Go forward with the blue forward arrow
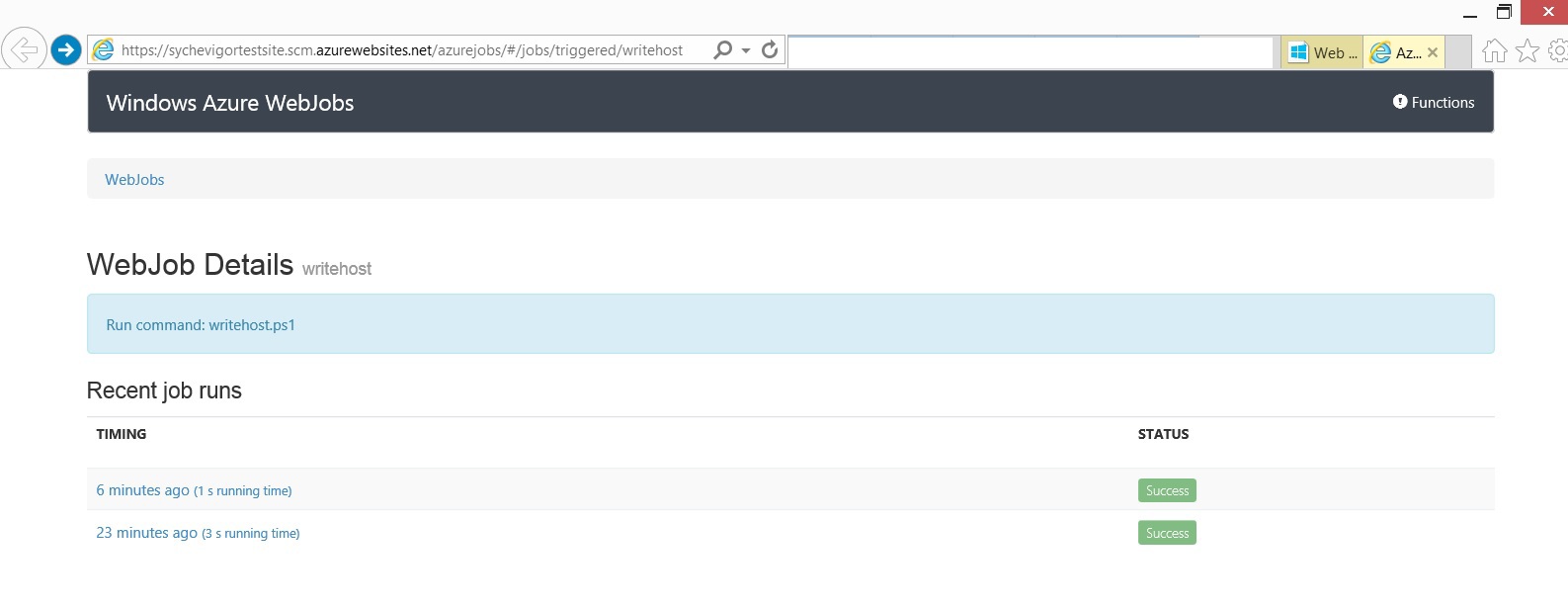 pos(65,49)
